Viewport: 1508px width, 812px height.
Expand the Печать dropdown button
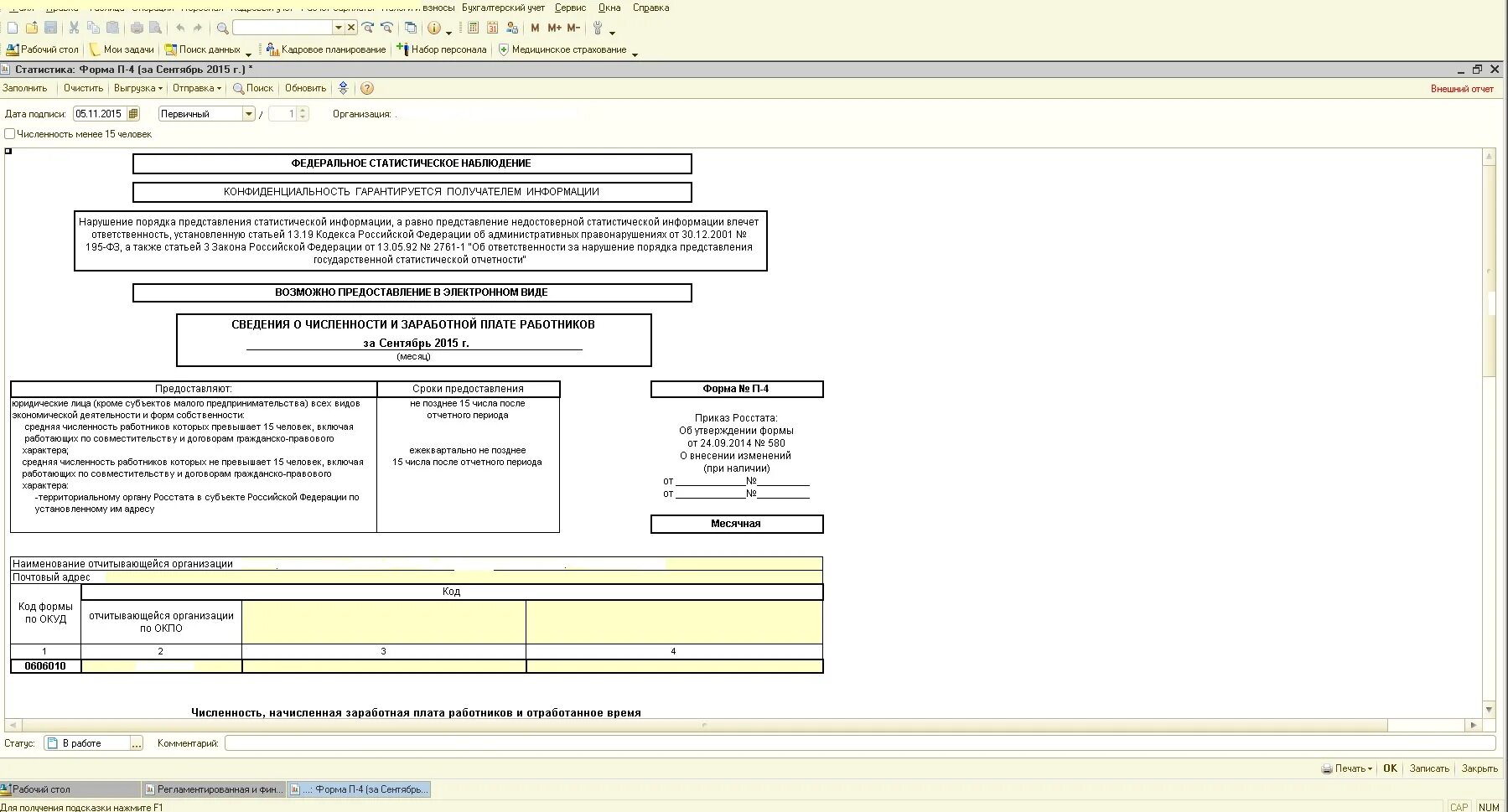tap(1347, 768)
